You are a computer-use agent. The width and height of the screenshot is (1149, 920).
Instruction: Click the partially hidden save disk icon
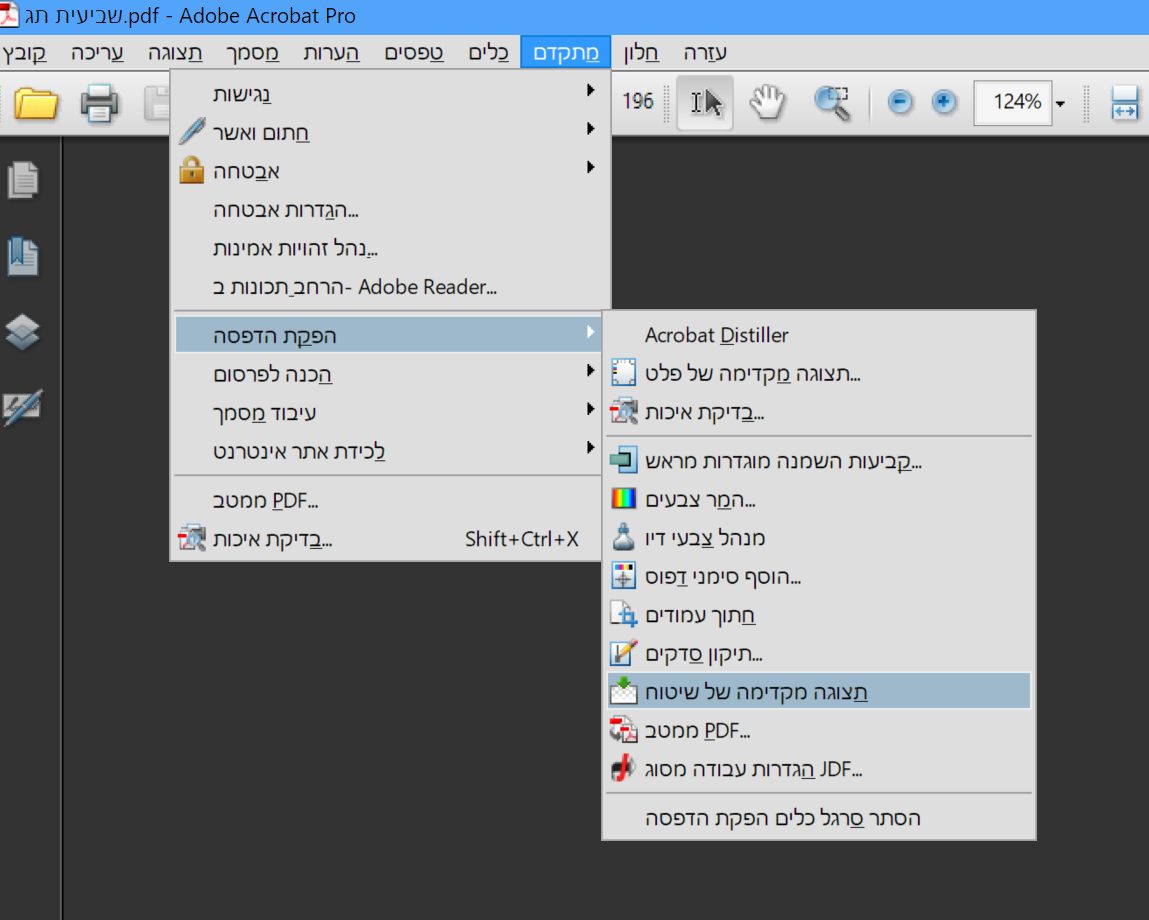156,103
